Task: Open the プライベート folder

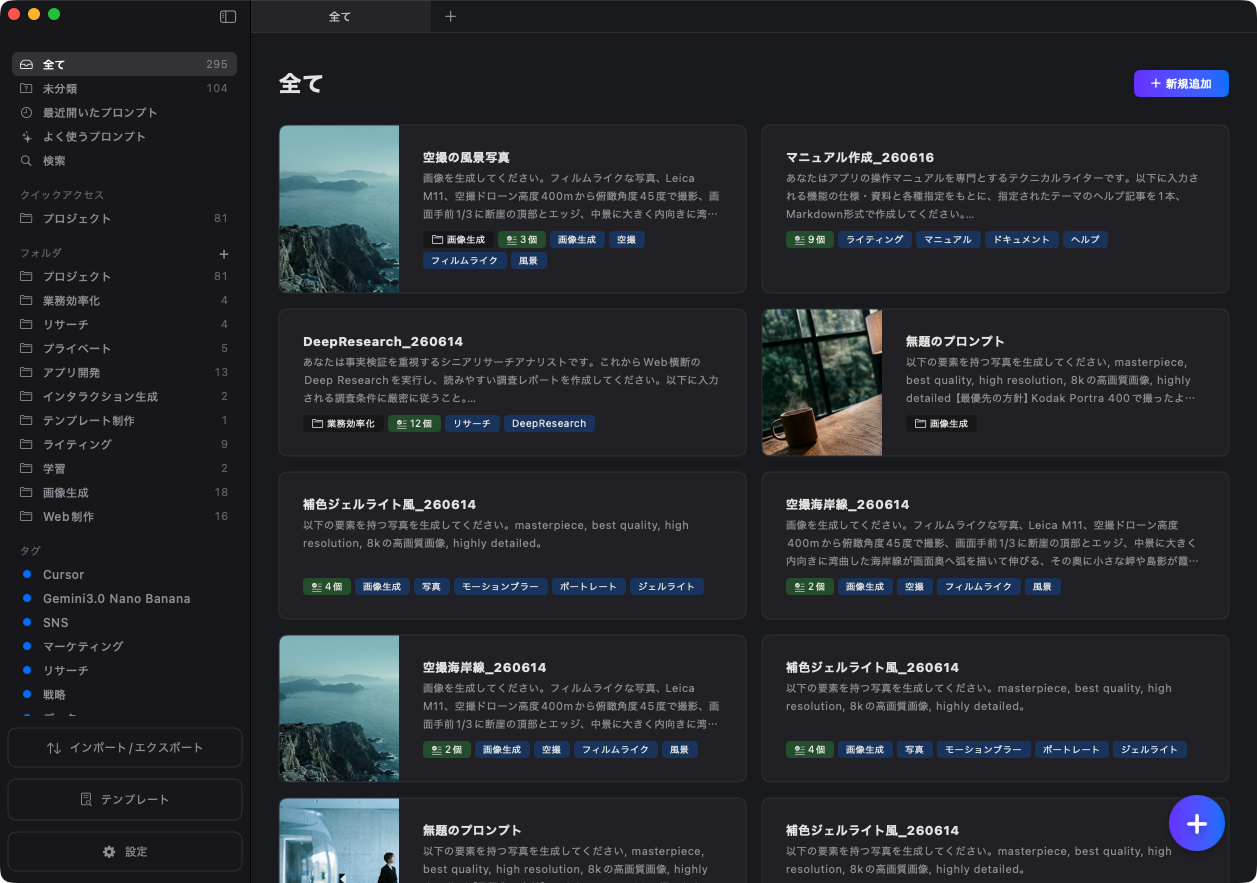Action: point(124,348)
